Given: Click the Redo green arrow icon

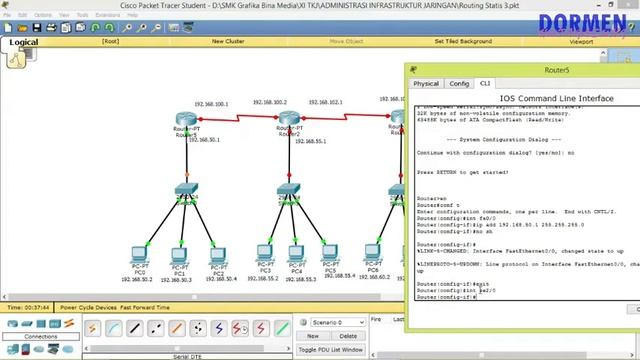Looking at the screenshot, I should (109, 28).
